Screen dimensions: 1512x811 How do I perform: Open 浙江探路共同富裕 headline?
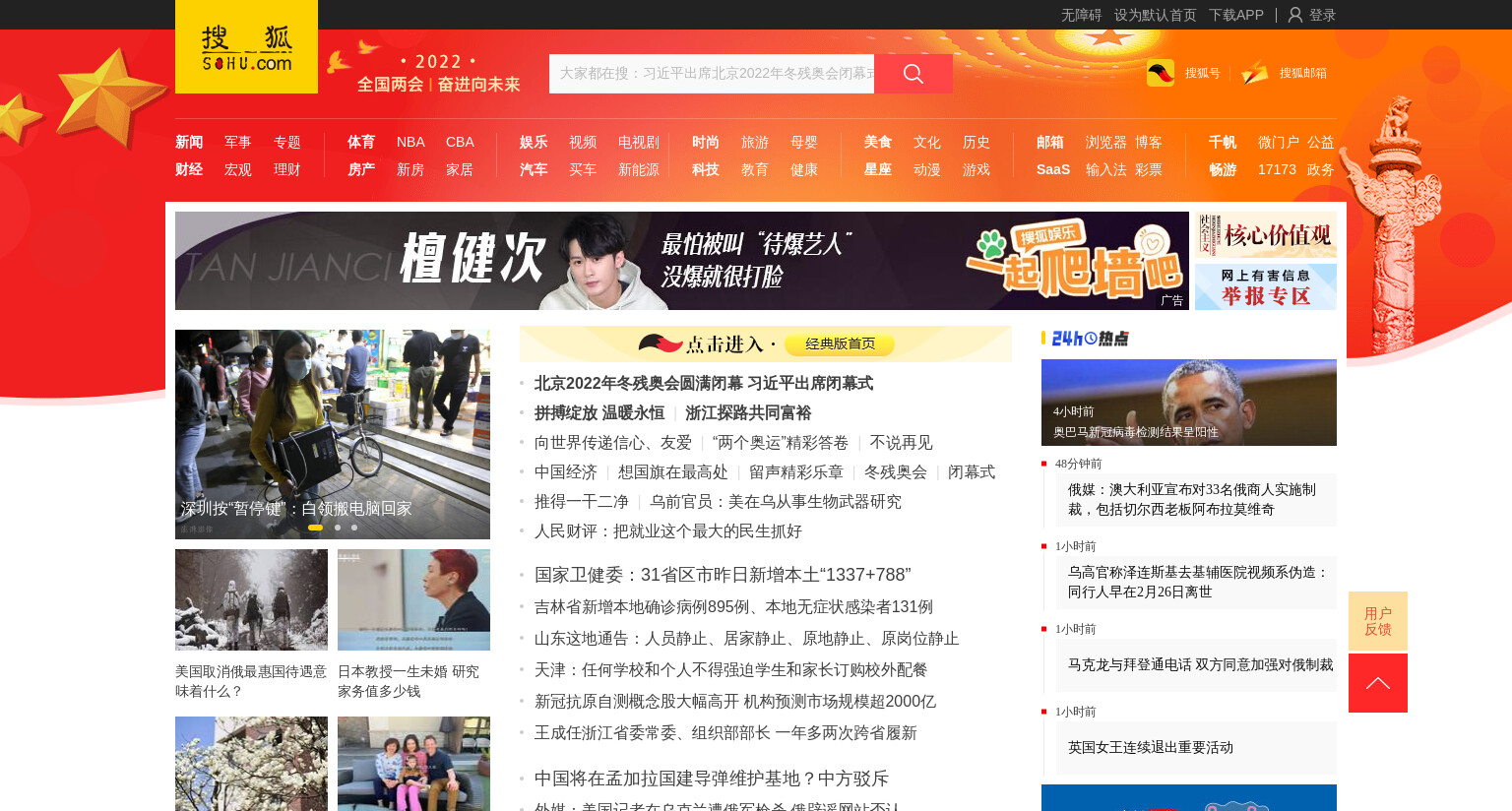(x=748, y=412)
